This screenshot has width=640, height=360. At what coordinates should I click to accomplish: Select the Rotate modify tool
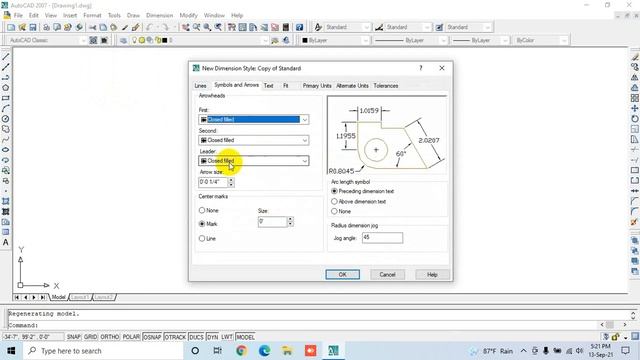pyautogui.click(x=635, y=119)
